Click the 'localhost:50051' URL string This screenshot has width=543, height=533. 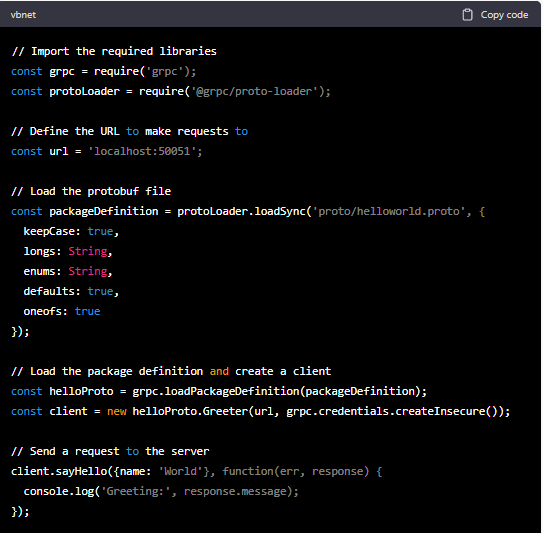[x=143, y=151]
